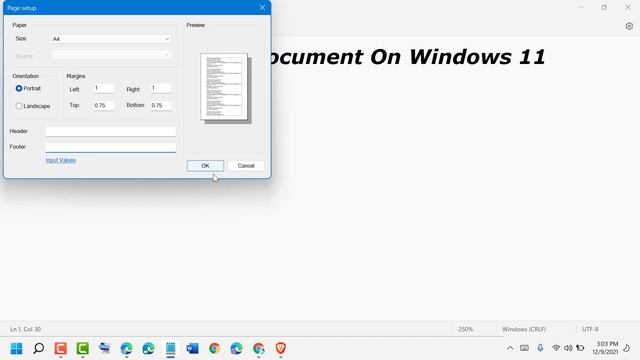Click UTF-8 encoding status entry
The image size is (640, 360).
[x=590, y=329]
